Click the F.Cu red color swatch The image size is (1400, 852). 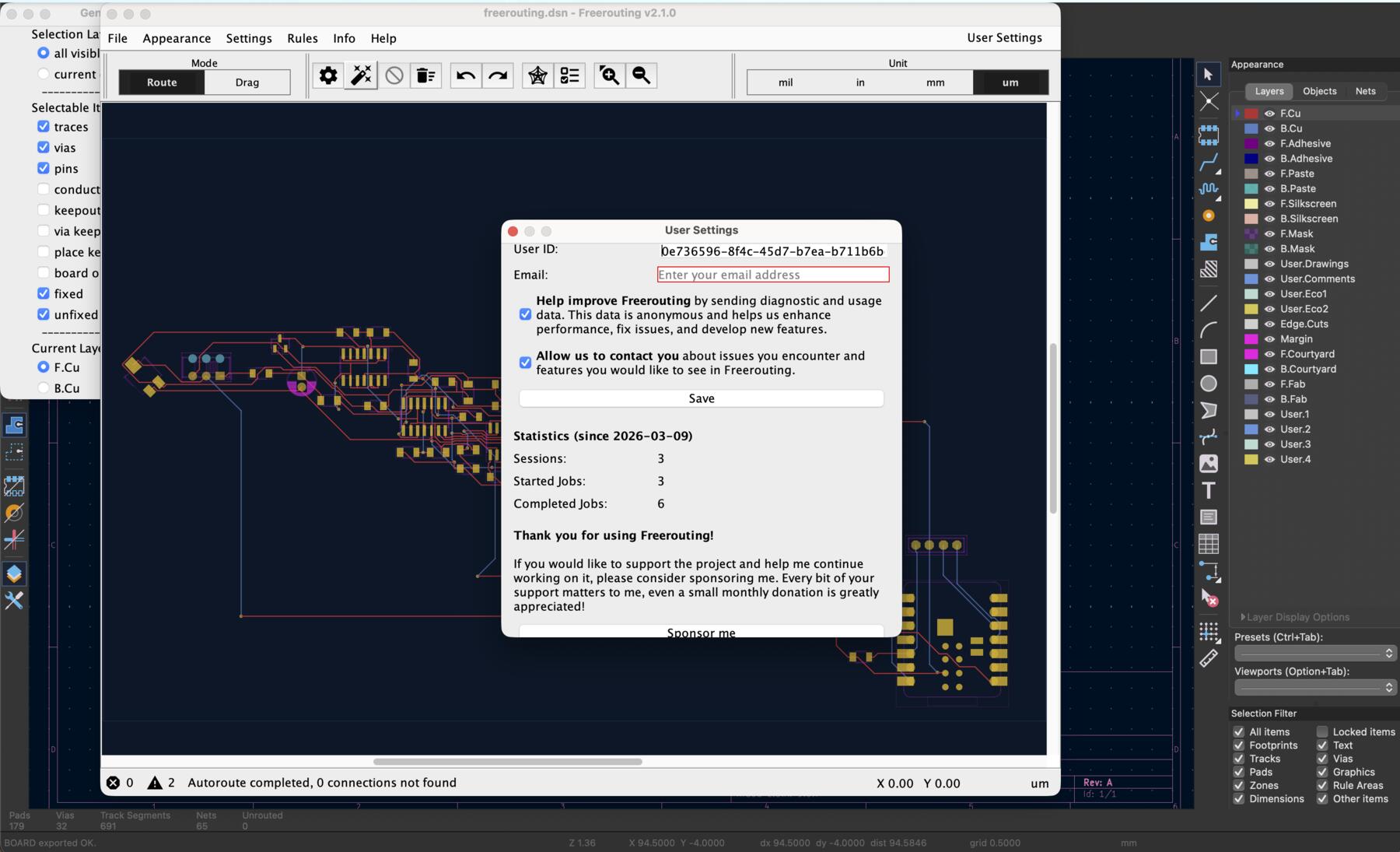(1251, 114)
